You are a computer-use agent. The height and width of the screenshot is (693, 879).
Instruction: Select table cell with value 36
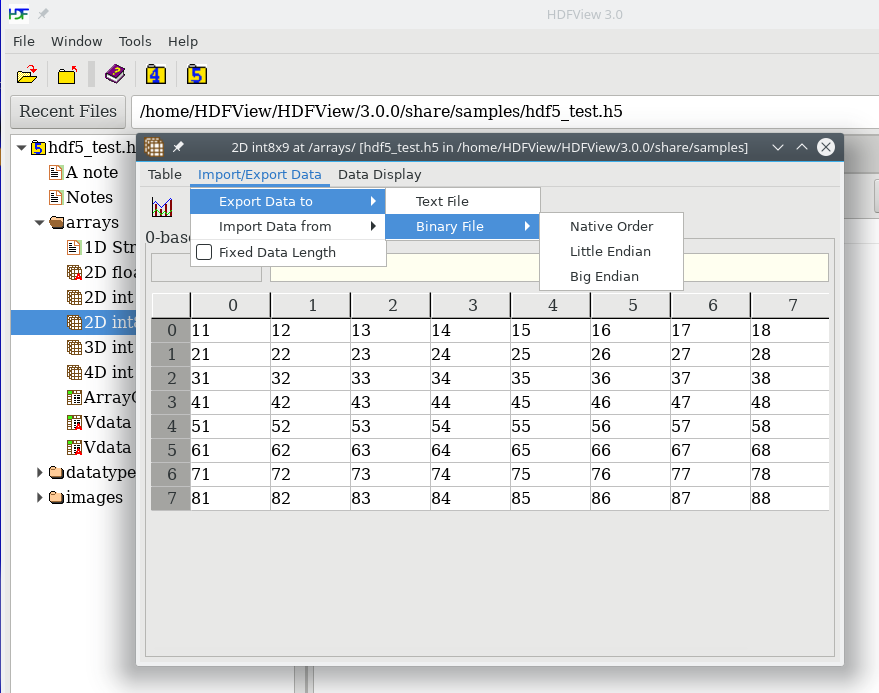[630, 378]
